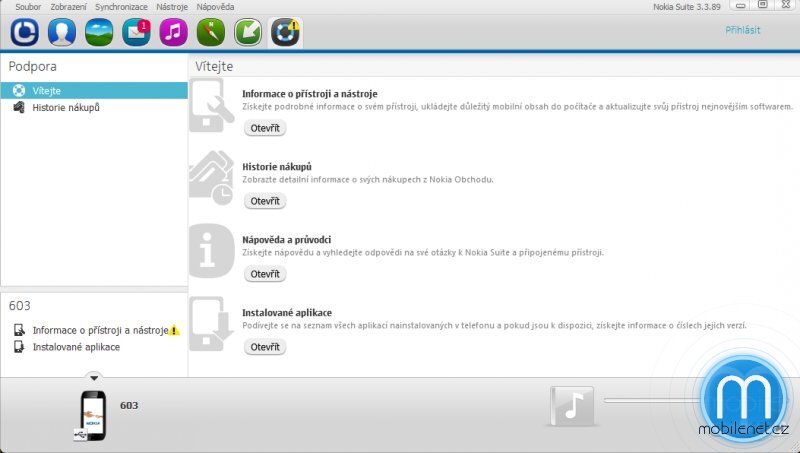Viewport: 800px width, 453px height.
Task: Click the Nokia 603 phone thumbnail
Action: click(93, 414)
